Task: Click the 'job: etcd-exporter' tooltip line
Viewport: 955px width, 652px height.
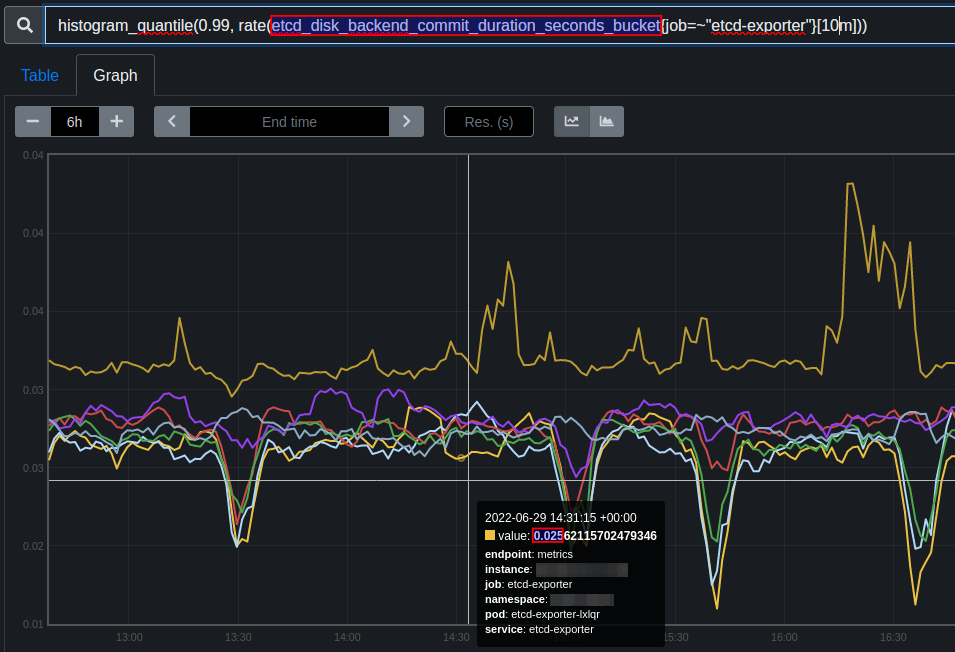Action: coord(529,584)
